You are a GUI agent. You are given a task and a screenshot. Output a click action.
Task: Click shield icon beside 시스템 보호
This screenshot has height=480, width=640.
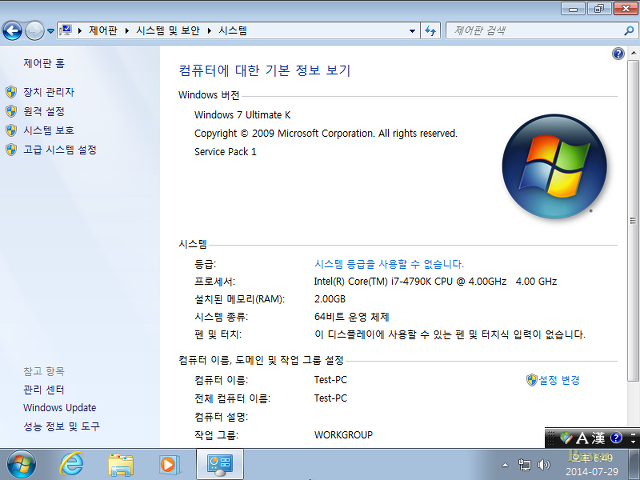pos(11,130)
